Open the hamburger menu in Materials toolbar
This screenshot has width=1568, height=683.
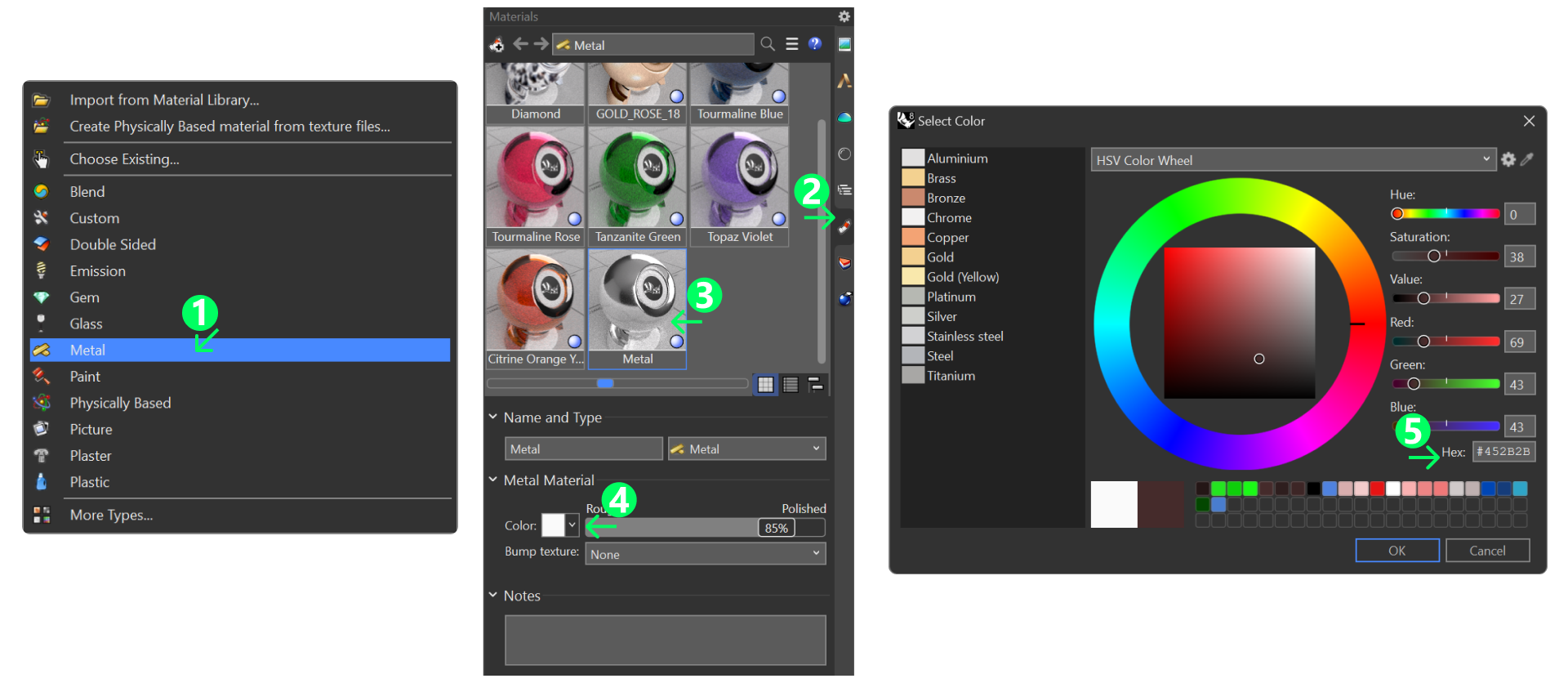pyautogui.click(x=791, y=44)
